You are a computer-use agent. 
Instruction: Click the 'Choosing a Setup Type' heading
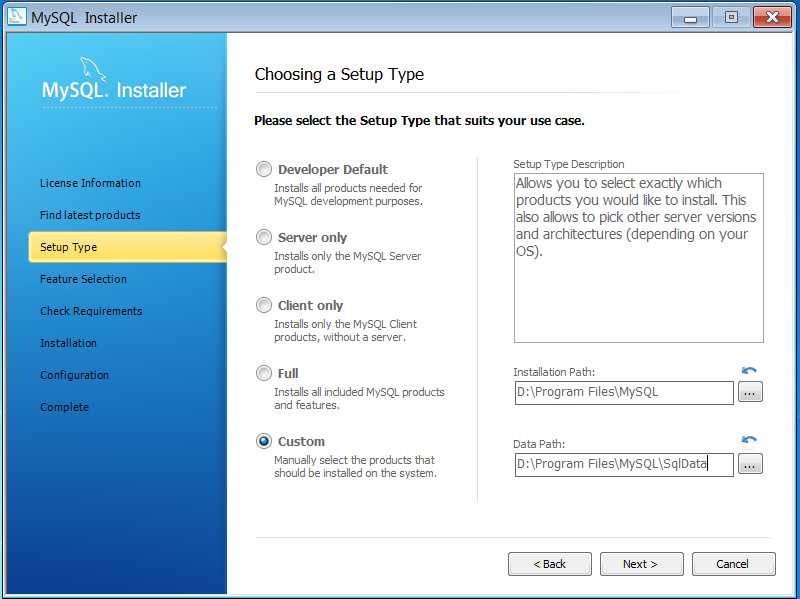point(339,74)
